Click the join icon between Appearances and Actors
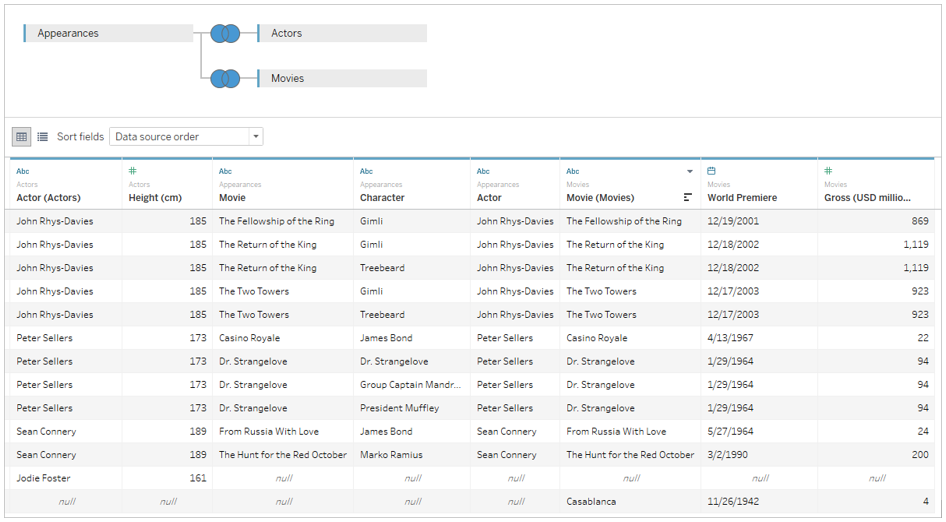 [225, 33]
